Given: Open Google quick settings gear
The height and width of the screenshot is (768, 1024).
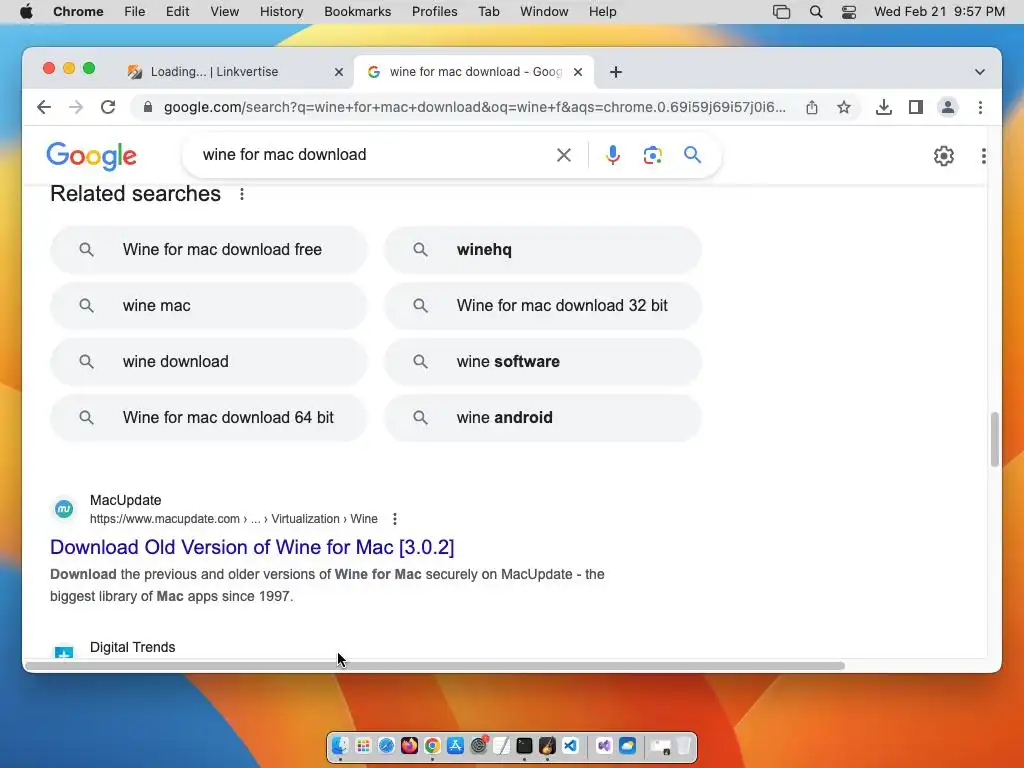Looking at the screenshot, I should pyautogui.click(x=944, y=155).
